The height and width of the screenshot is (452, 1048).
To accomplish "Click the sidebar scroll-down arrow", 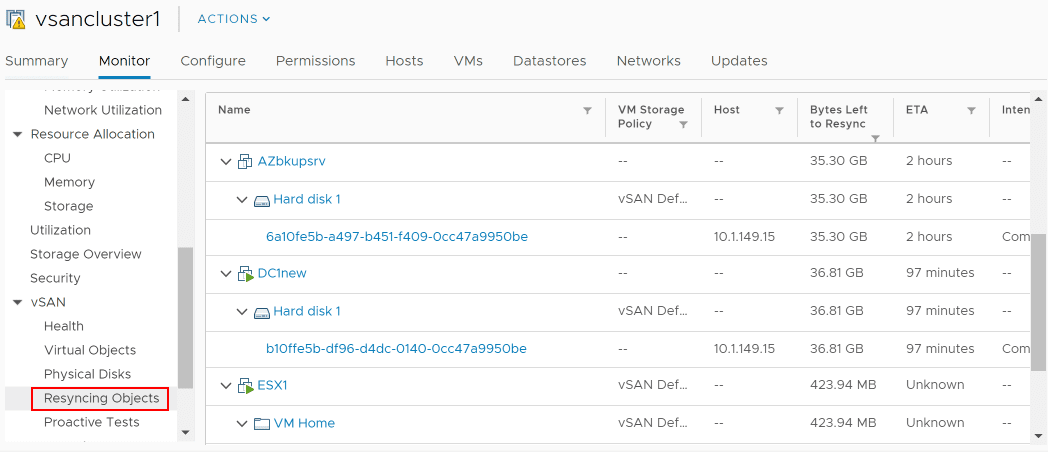I will pyautogui.click(x=185, y=432).
